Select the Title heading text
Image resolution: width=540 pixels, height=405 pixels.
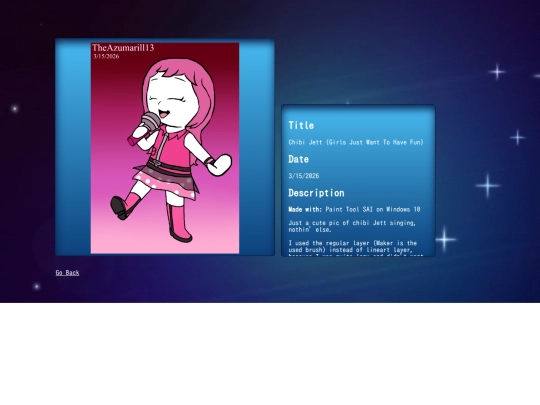(x=301, y=125)
